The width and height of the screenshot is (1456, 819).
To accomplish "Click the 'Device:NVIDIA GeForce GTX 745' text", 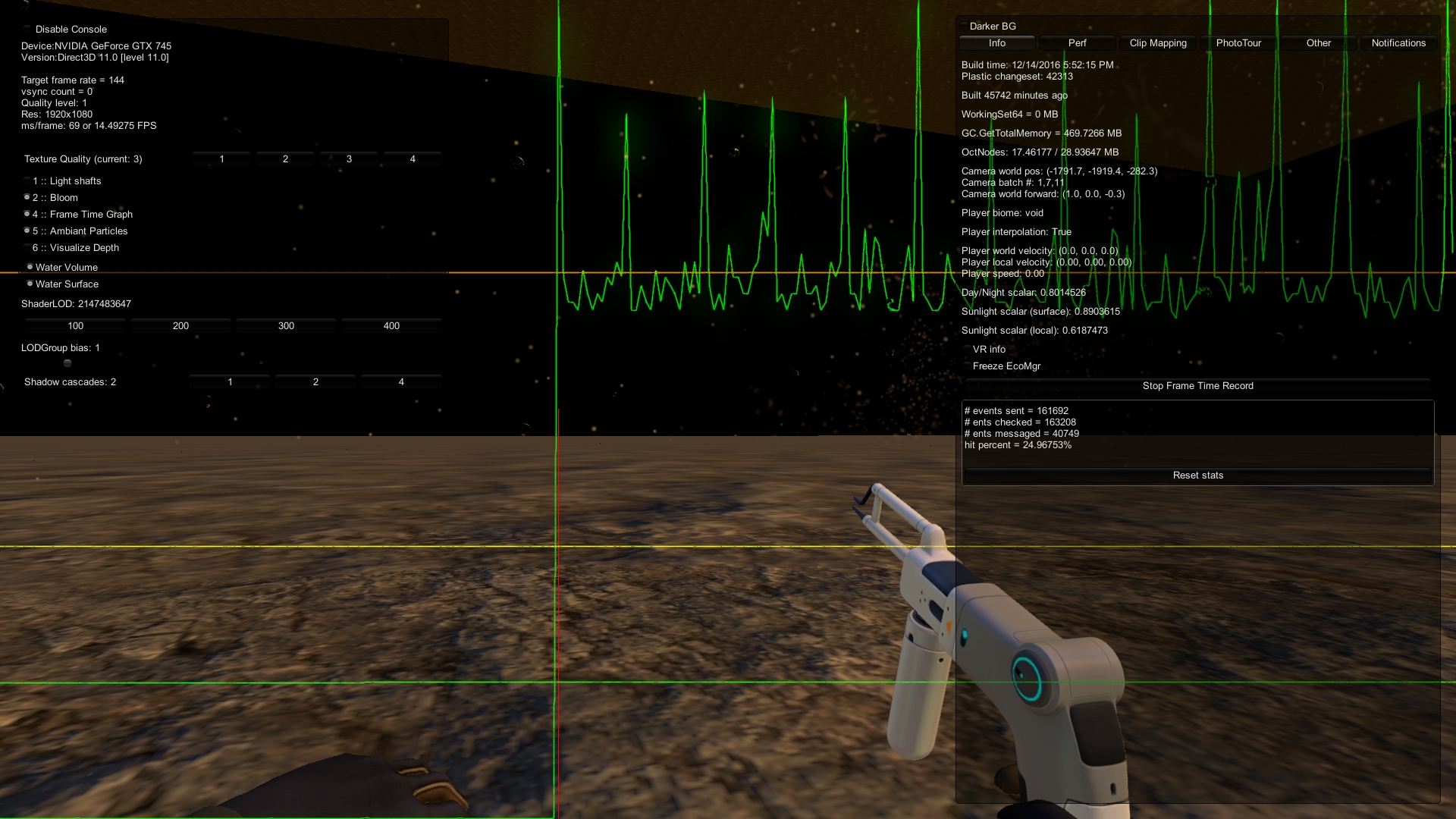I will [96, 45].
